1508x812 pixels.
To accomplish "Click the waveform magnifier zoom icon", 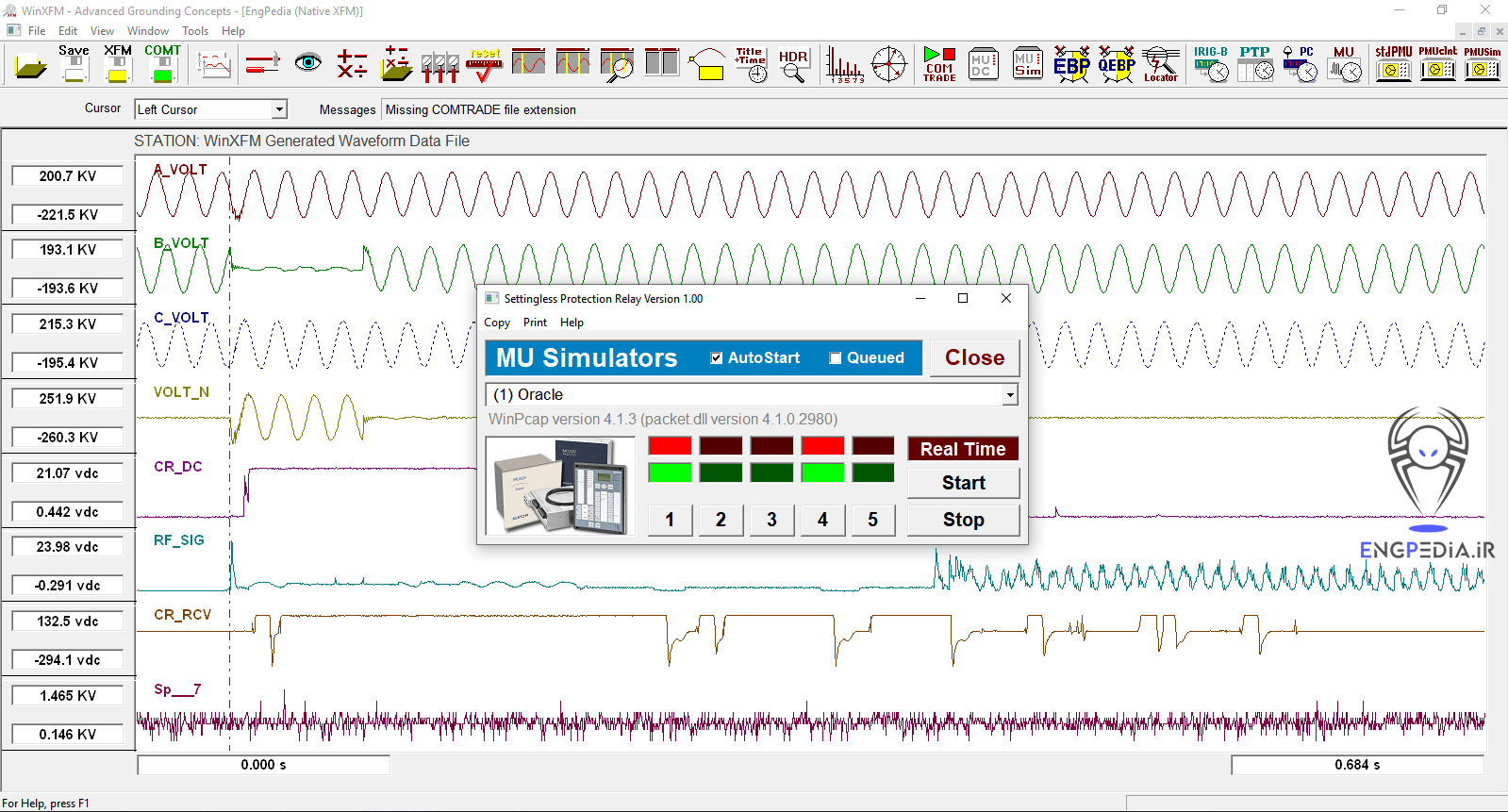I will 618,65.
